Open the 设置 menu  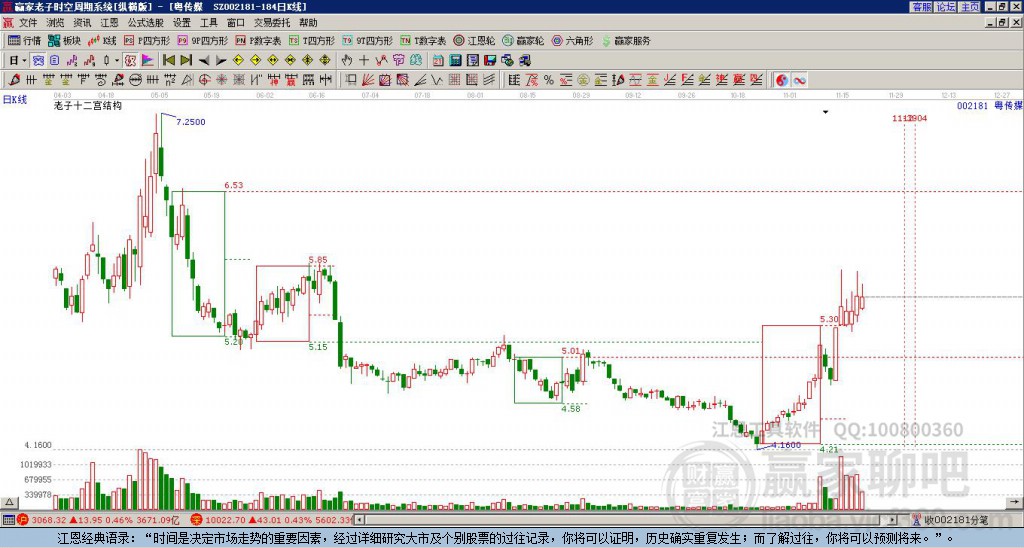[182, 23]
